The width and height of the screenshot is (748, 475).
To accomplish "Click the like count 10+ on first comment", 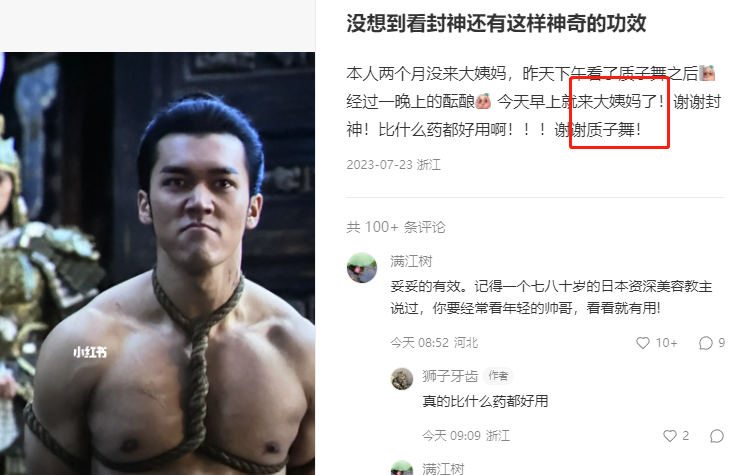I will click(x=666, y=343).
